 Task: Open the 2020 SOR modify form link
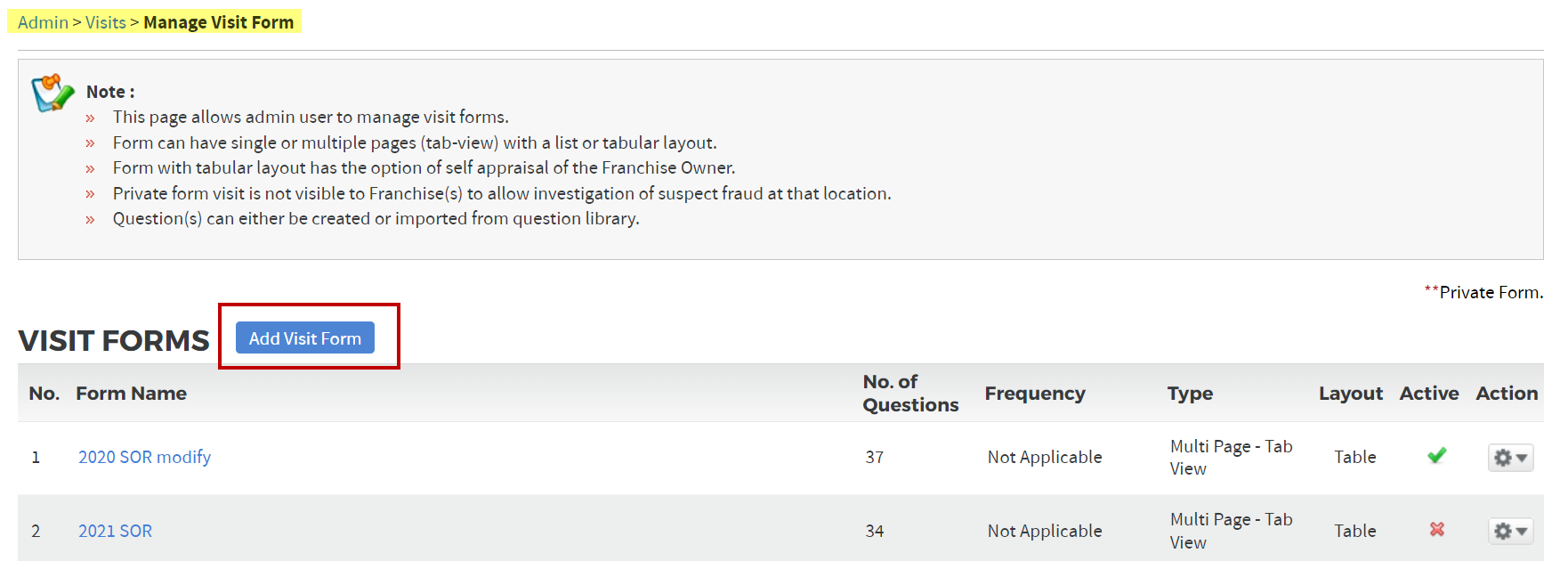pos(144,457)
